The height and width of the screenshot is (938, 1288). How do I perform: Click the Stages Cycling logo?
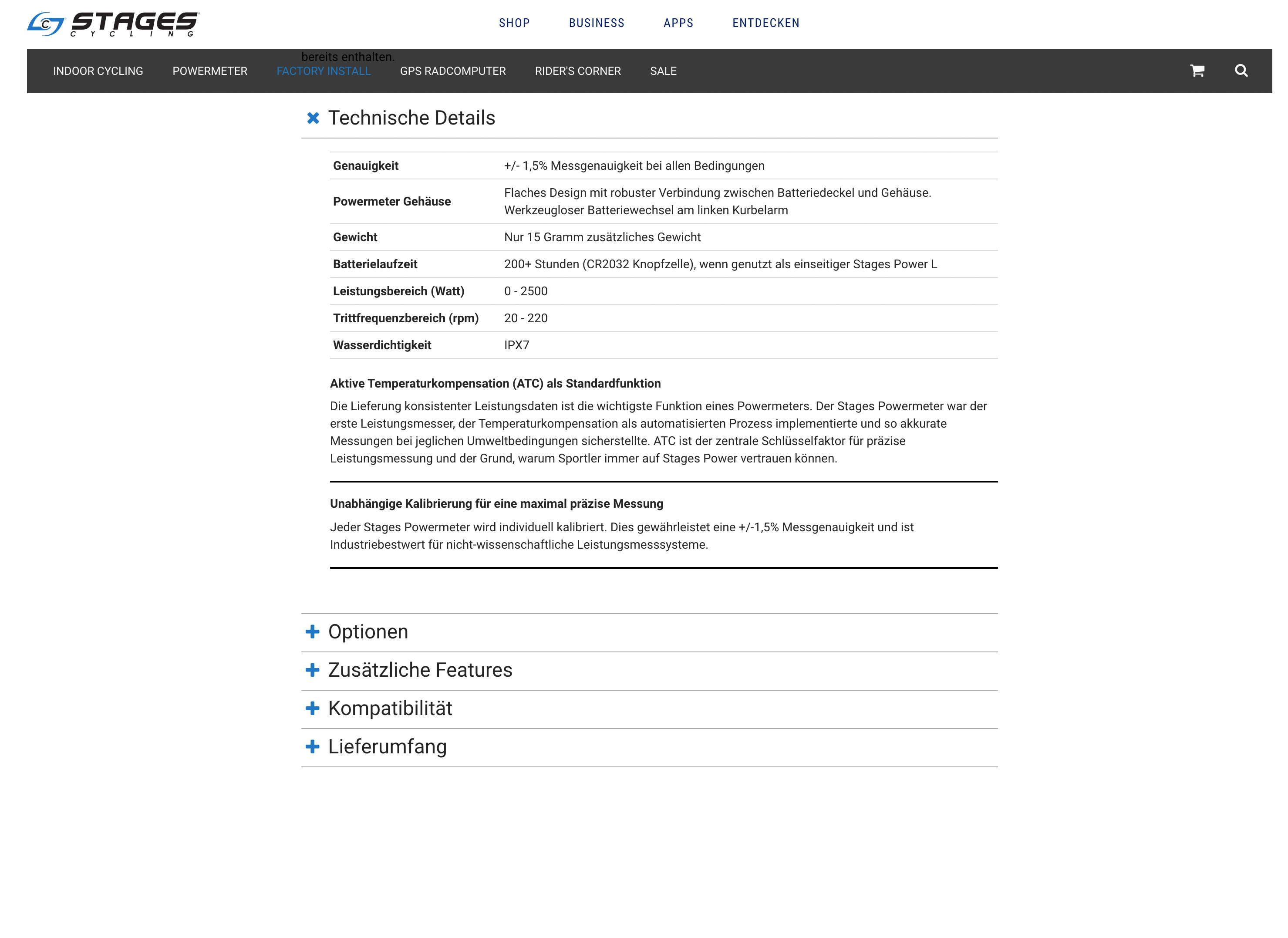pyautogui.click(x=114, y=24)
